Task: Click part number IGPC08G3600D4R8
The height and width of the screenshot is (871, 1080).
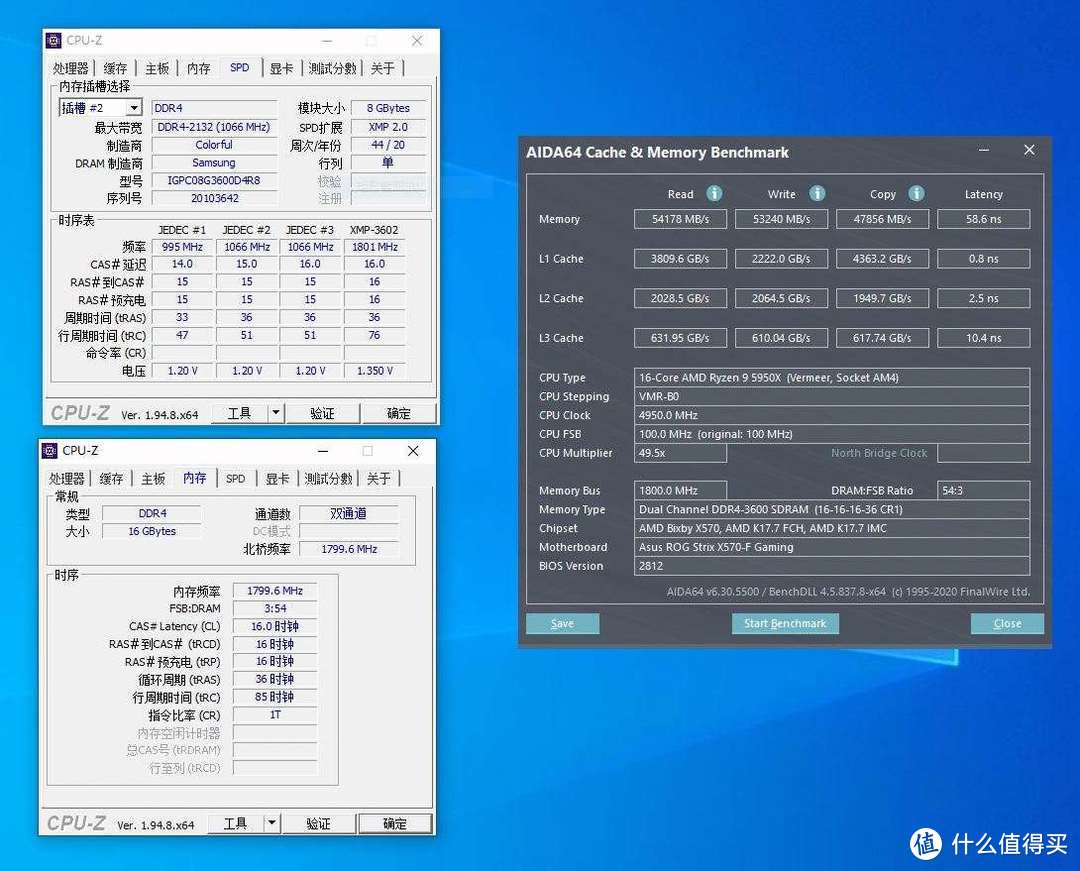Action: tap(214, 180)
